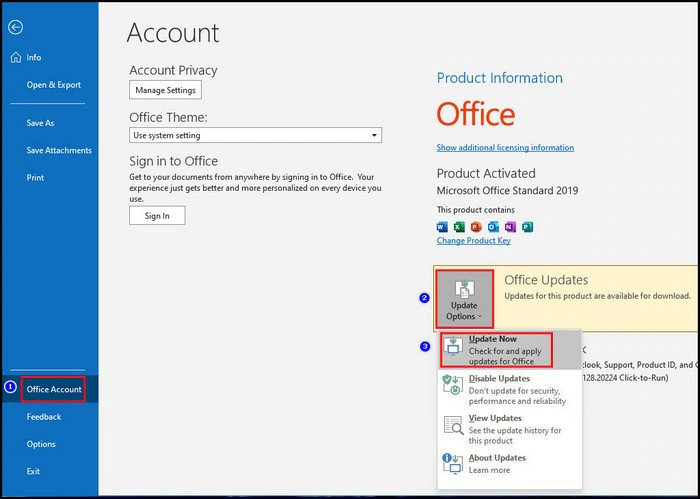Go back using the circled arrow icon

(x=15, y=27)
